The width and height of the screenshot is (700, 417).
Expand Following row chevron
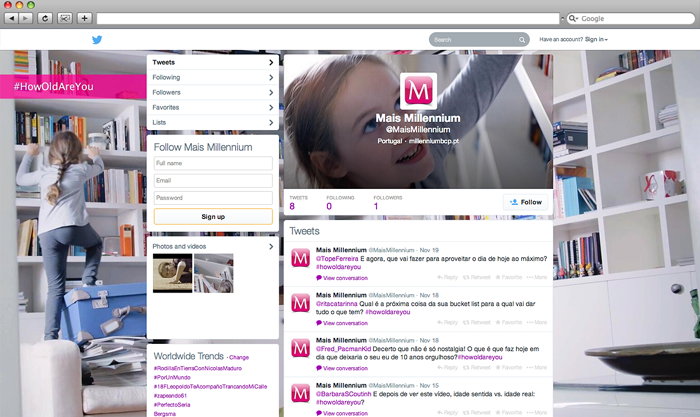(271, 77)
